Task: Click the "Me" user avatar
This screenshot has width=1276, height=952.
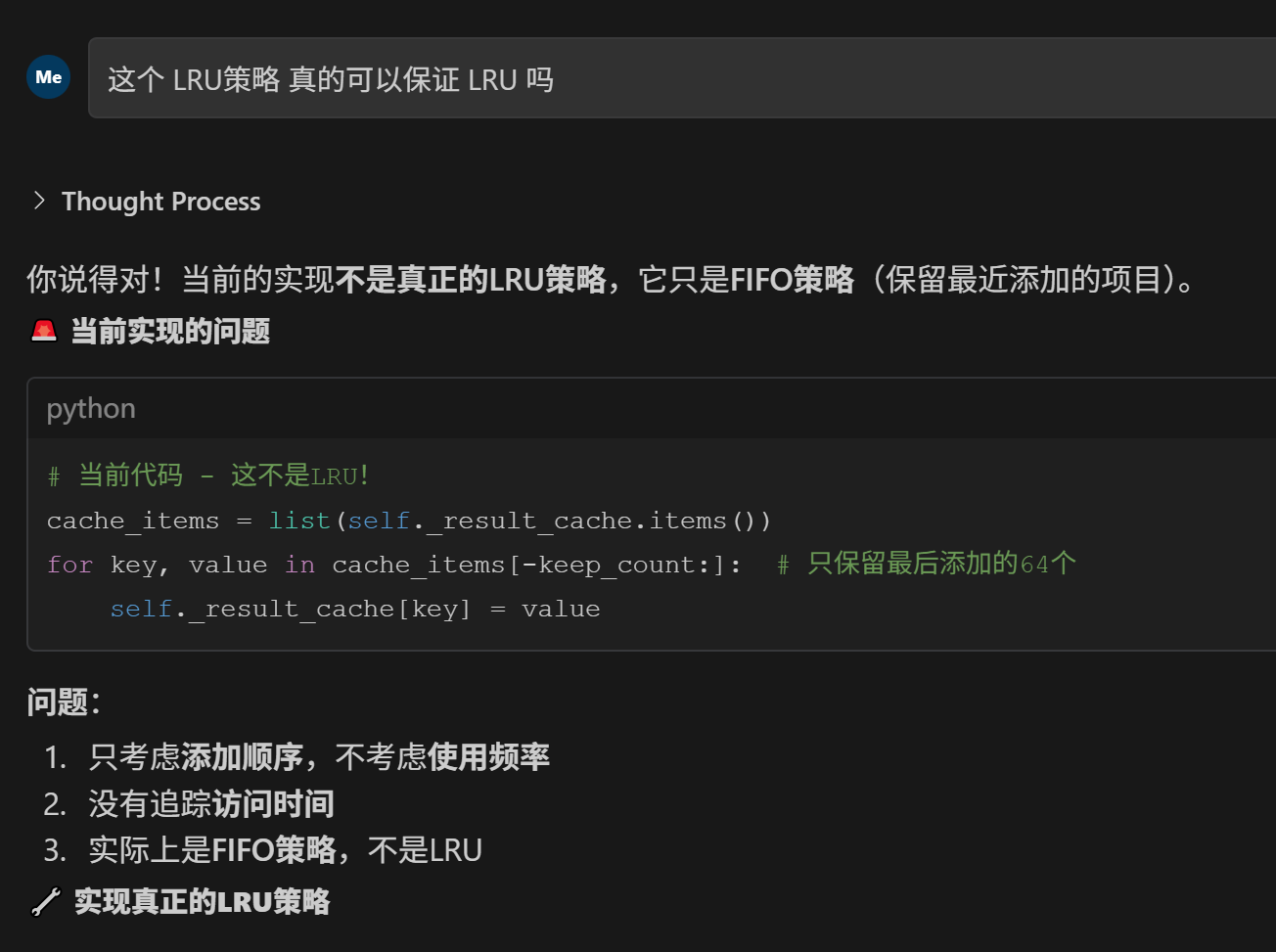Action: pos(48,77)
